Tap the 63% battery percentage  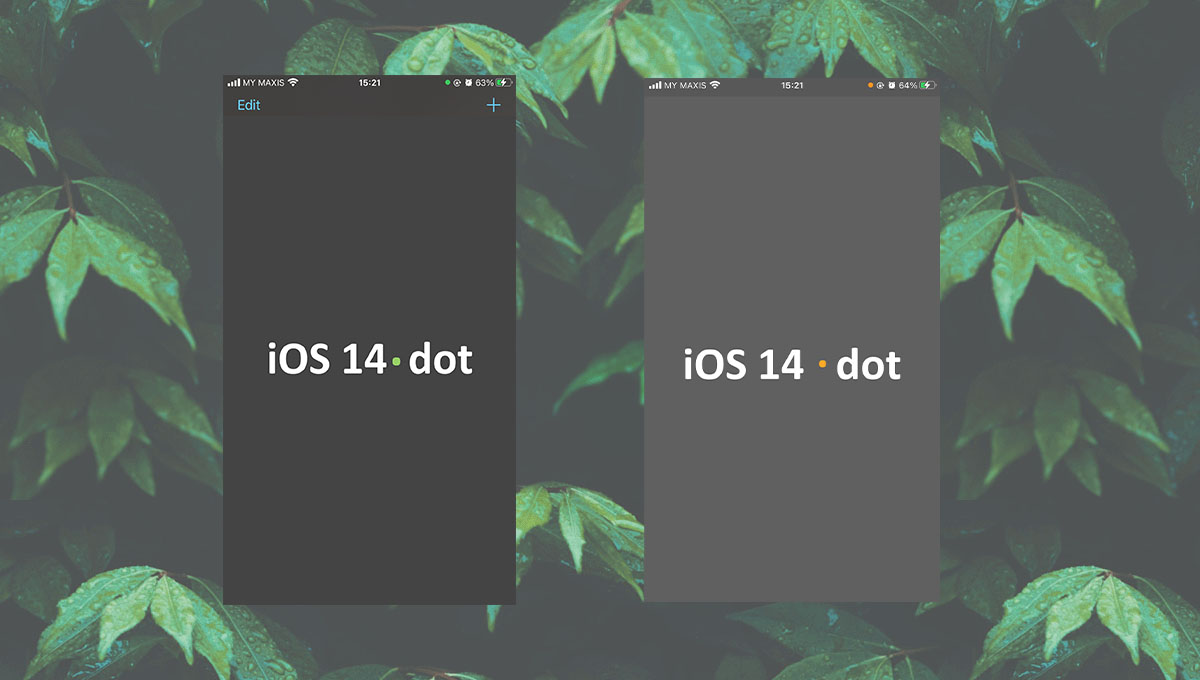[x=484, y=83]
